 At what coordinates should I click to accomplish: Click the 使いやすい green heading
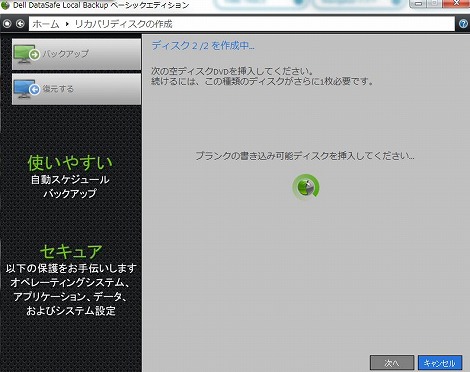pos(70,163)
